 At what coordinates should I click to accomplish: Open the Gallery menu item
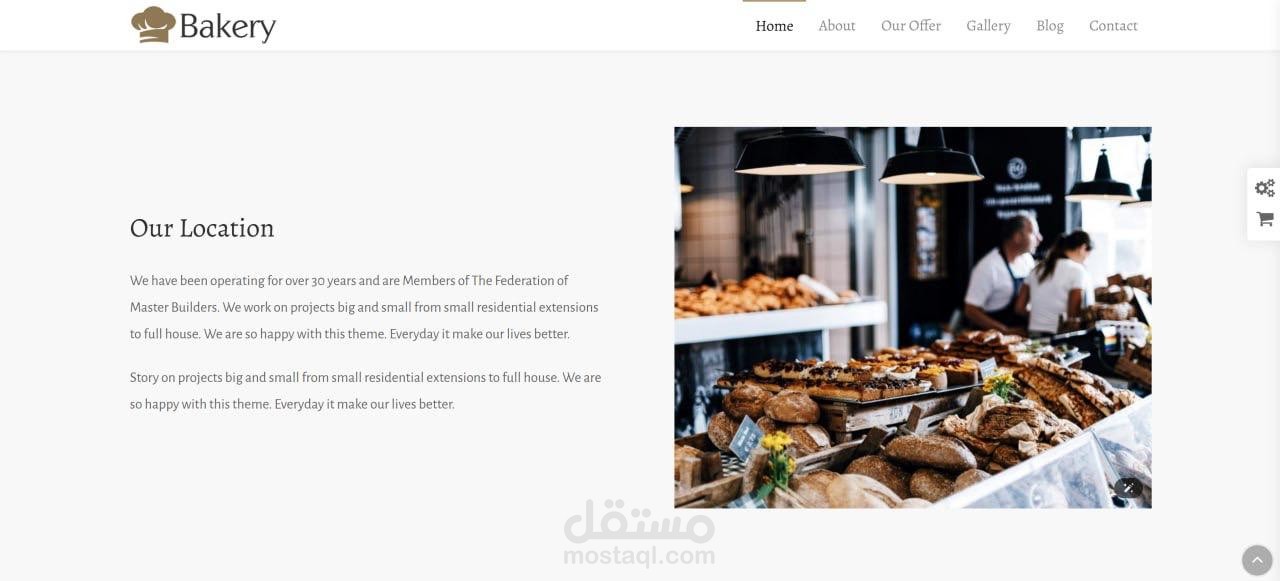click(988, 26)
